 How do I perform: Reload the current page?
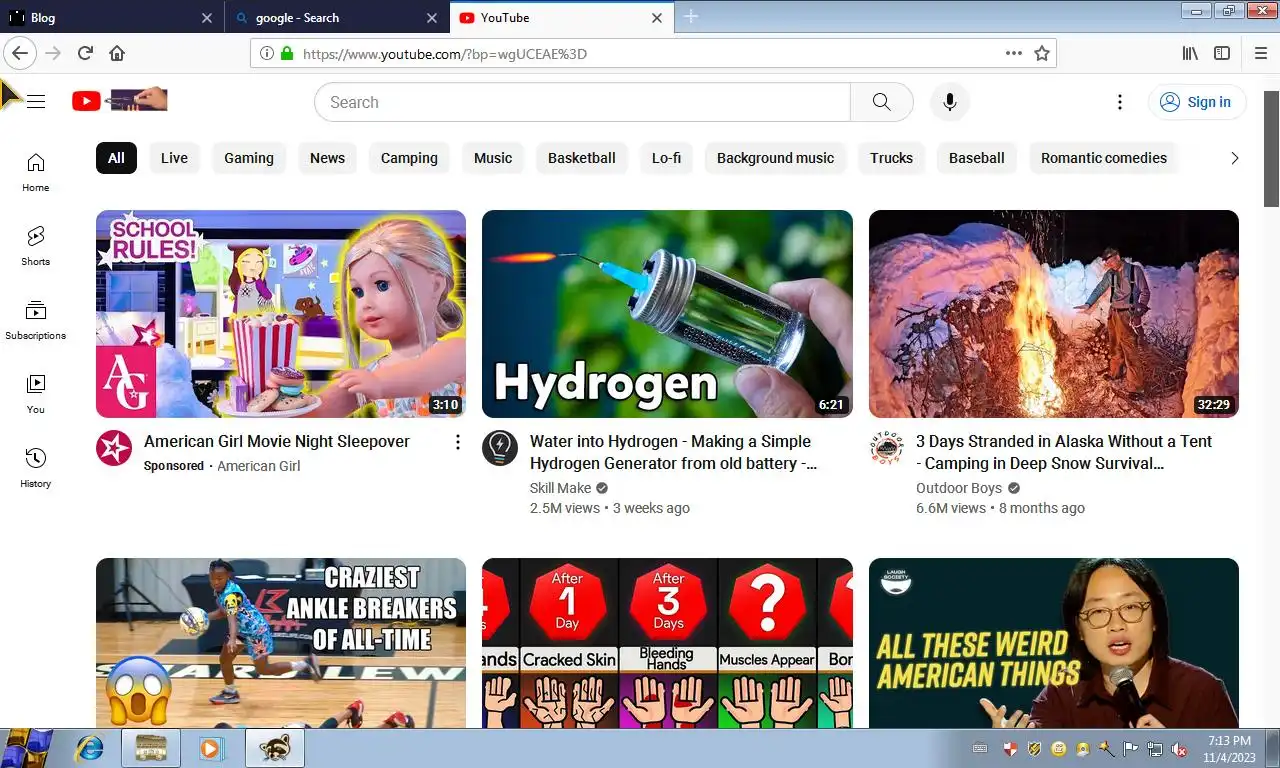click(x=85, y=53)
